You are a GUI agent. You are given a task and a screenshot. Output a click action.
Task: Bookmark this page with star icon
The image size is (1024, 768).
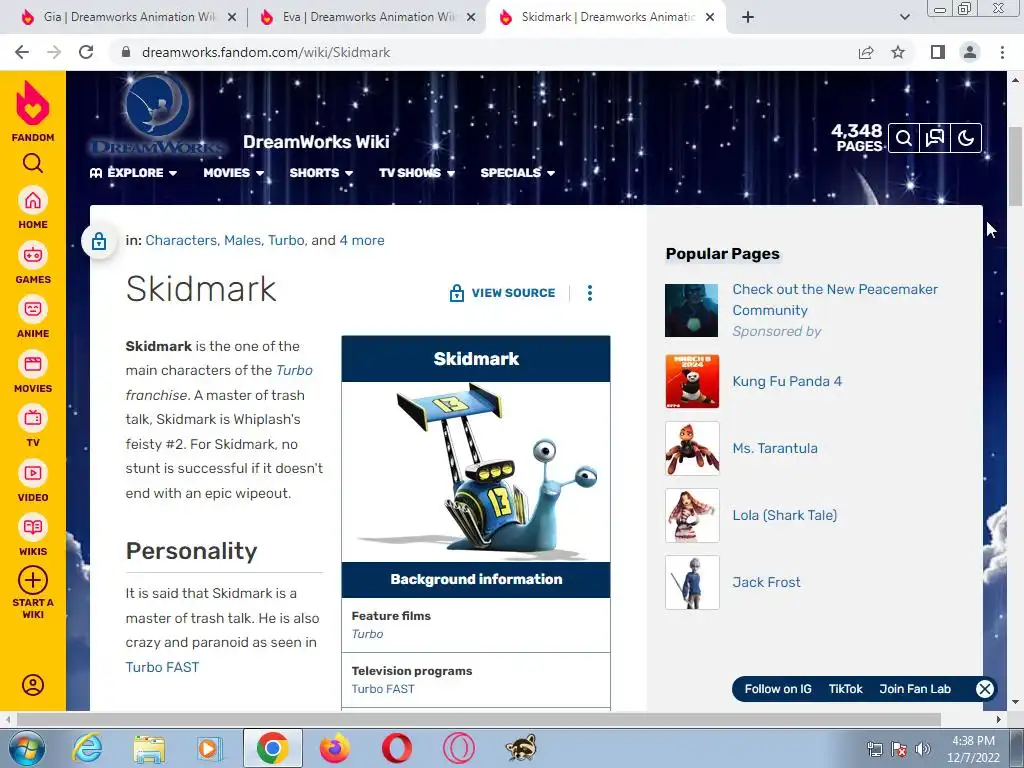[x=898, y=52]
